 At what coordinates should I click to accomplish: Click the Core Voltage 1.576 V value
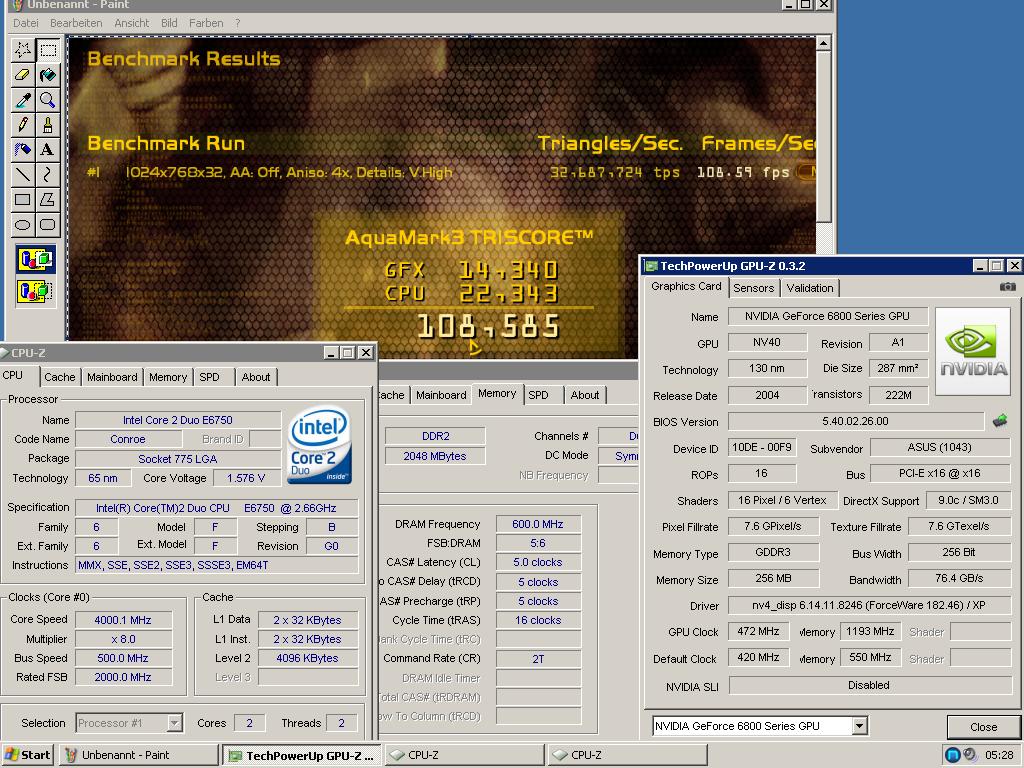(246, 478)
